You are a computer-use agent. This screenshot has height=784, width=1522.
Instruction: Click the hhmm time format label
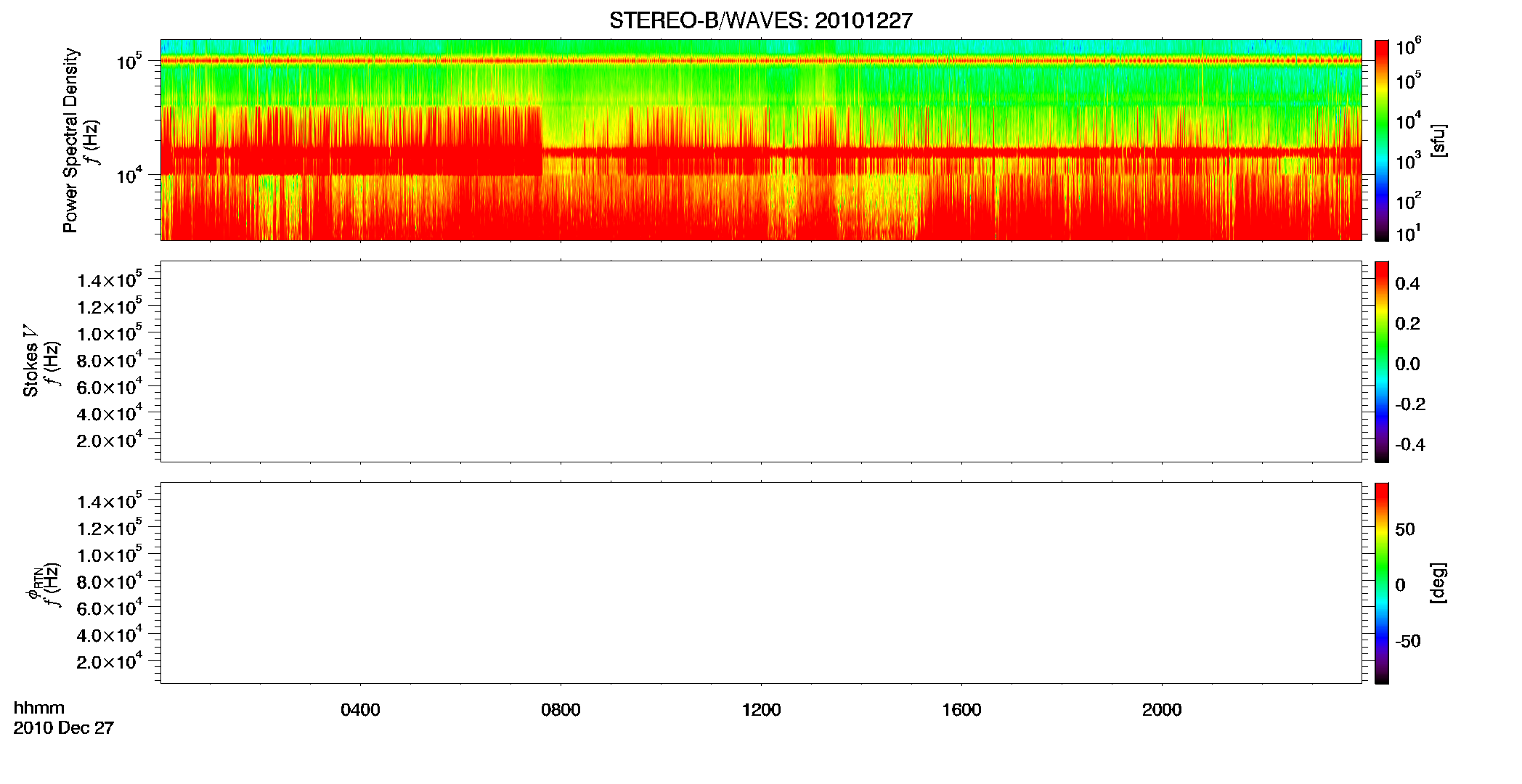coord(39,708)
